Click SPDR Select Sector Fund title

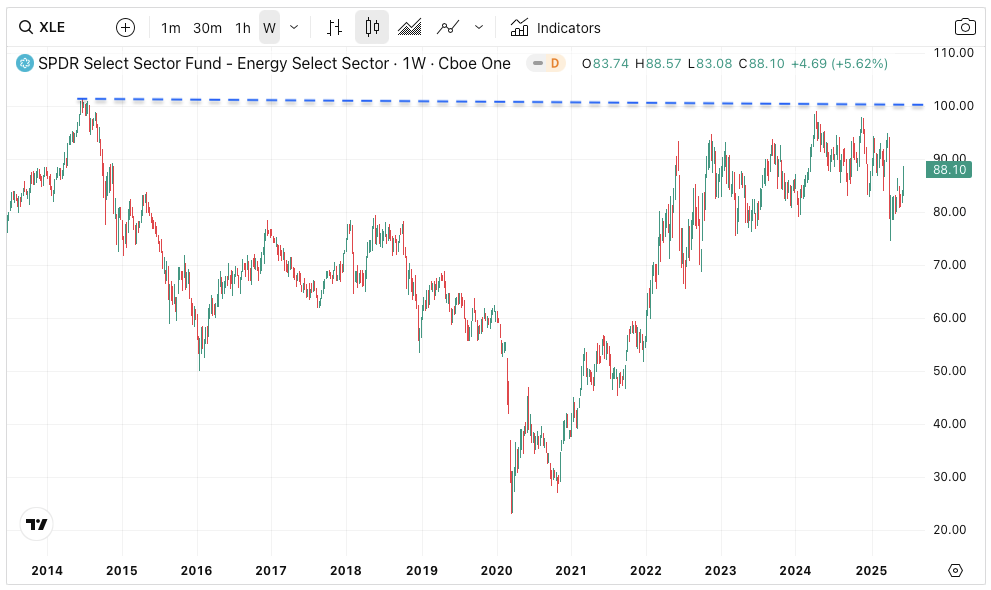point(274,63)
